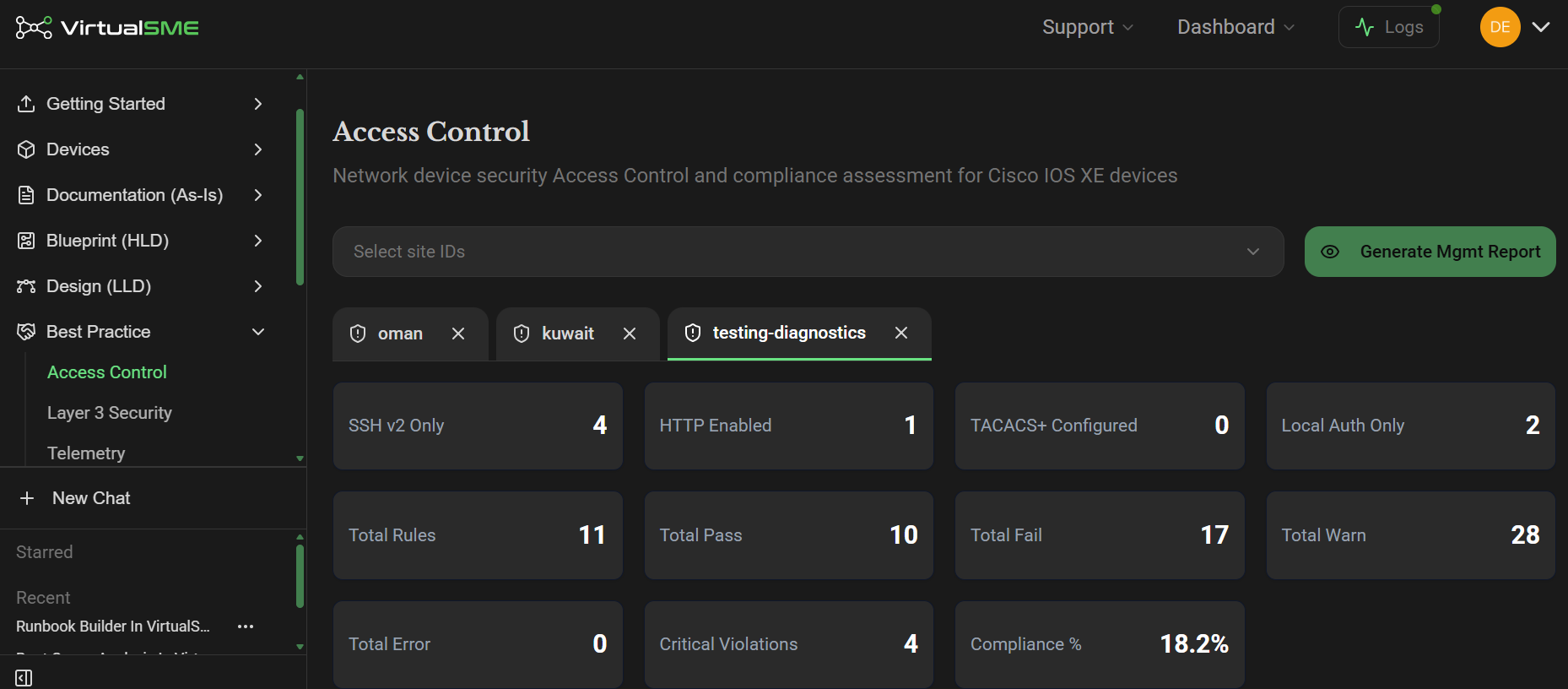Click the Total Fail card

coord(1100,535)
